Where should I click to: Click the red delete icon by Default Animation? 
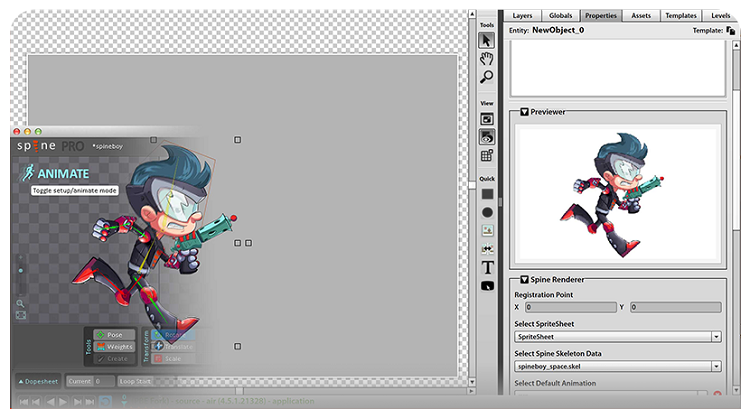pyautogui.click(x=717, y=394)
